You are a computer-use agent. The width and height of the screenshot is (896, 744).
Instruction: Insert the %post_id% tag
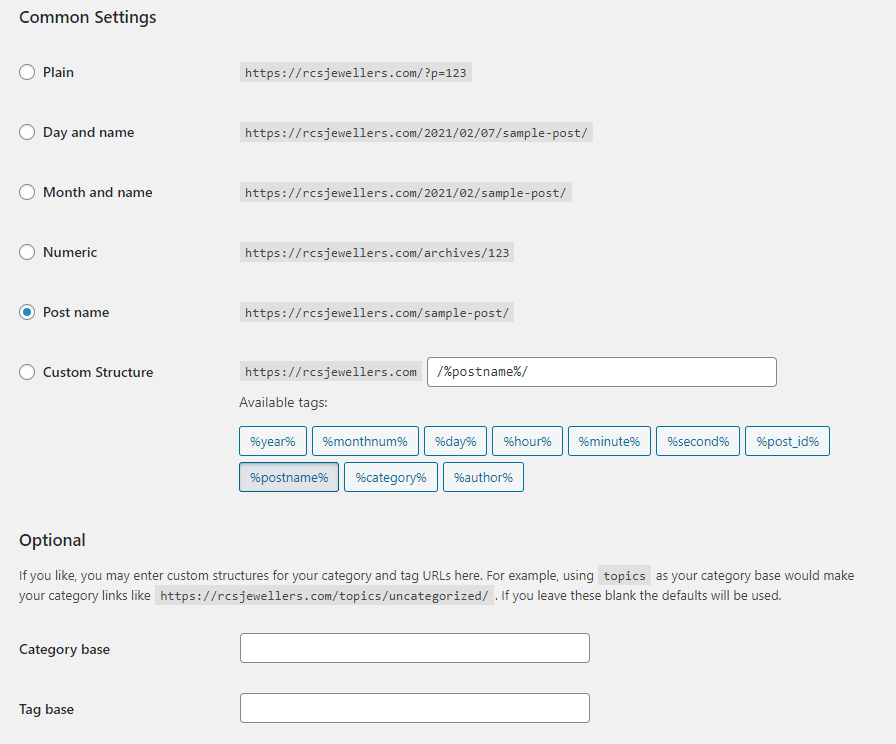(787, 441)
